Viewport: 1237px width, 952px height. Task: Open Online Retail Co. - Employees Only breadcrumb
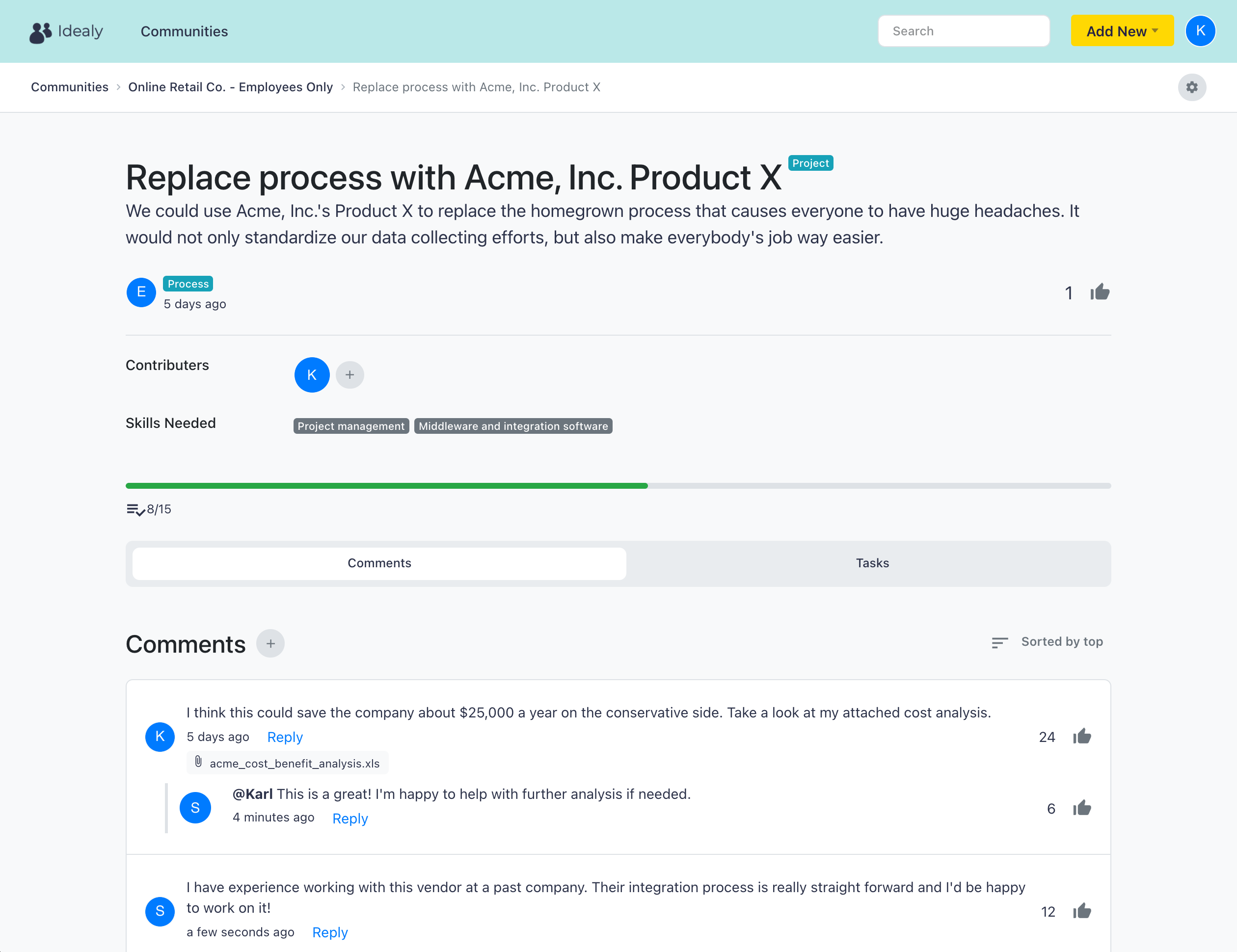(x=231, y=87)
